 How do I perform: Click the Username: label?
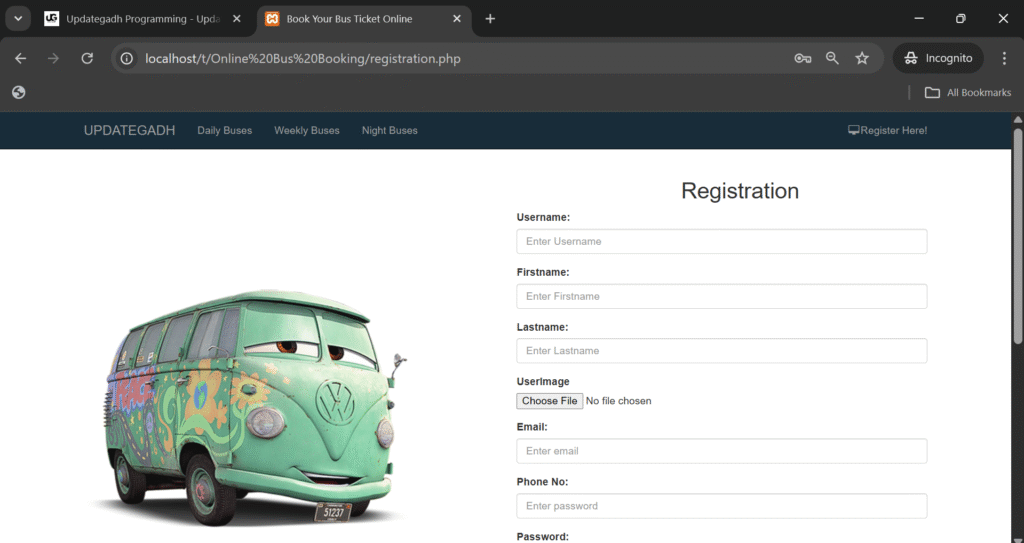(x=543, y=217)
